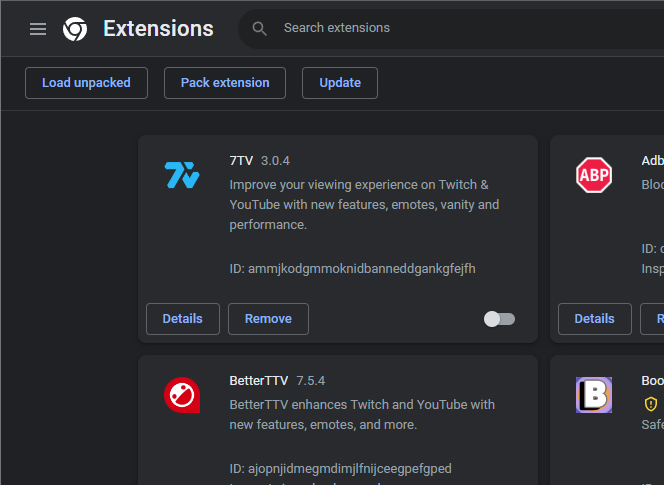Click the BetterTTV ID ajopnjidmegmdimjlfnijceegpefgped
The height and width of the screenshot is (485, 664).
click(x=340, y=469)
